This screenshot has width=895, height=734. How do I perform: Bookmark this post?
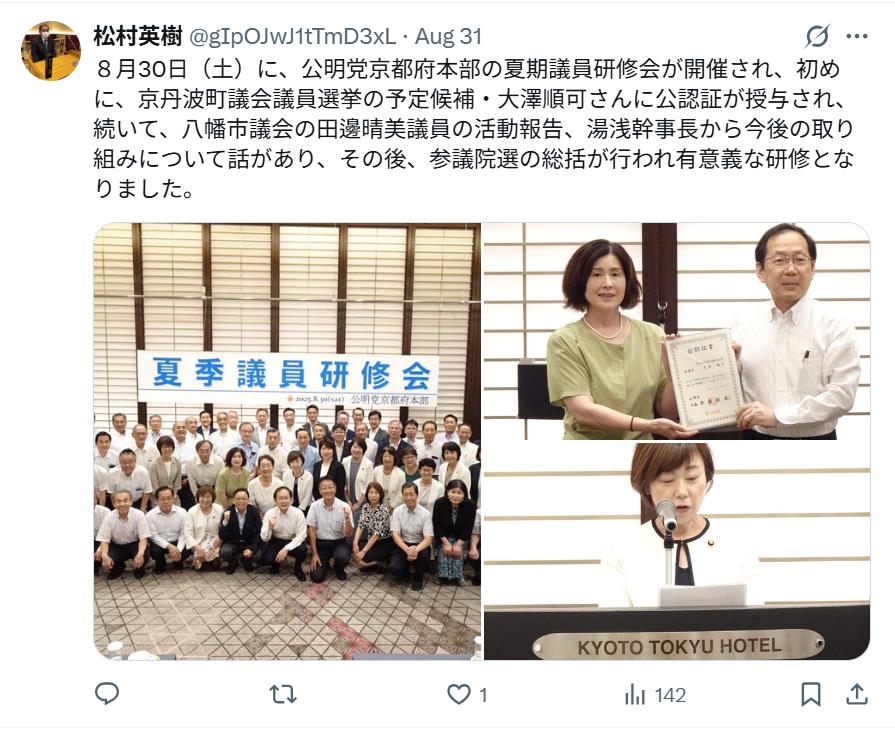tap(811, 695)
